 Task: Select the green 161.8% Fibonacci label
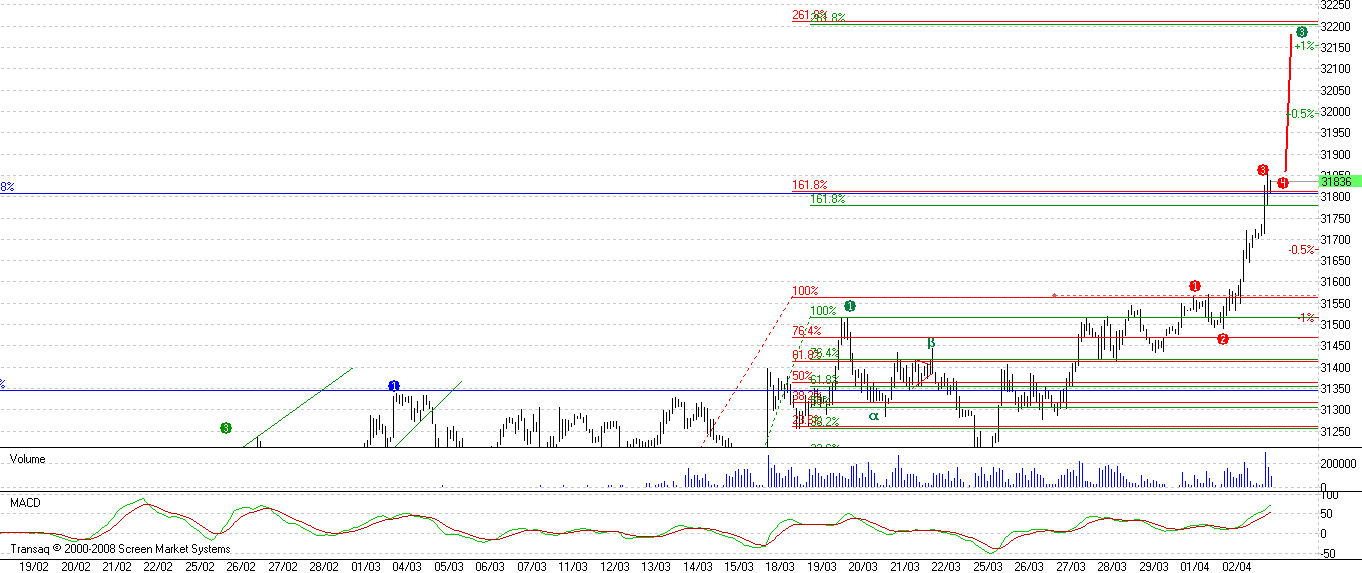click(827, 199)
